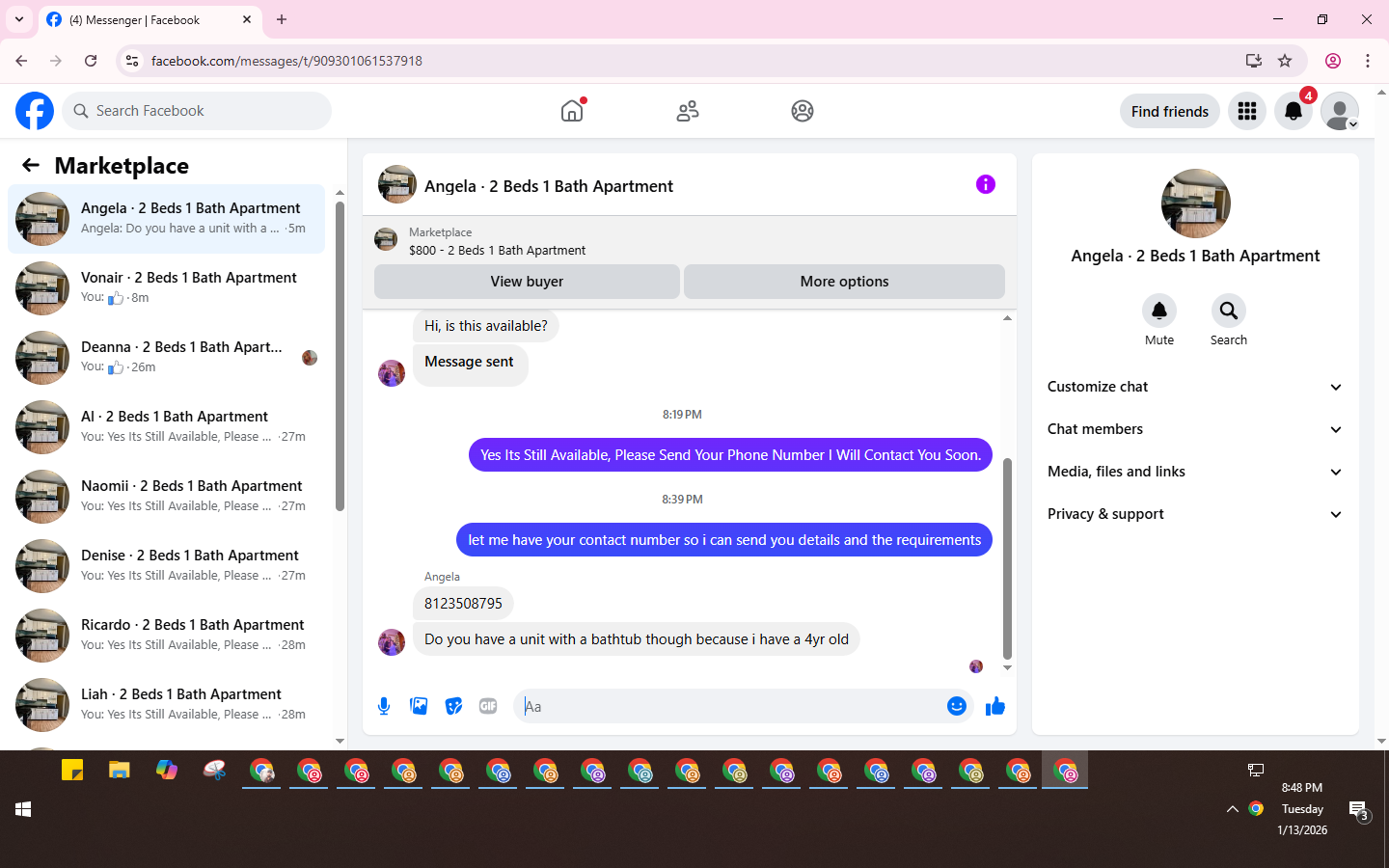Expand Customize chat section
This screenshot has width=1389, height=868.
pos(1195,387)
